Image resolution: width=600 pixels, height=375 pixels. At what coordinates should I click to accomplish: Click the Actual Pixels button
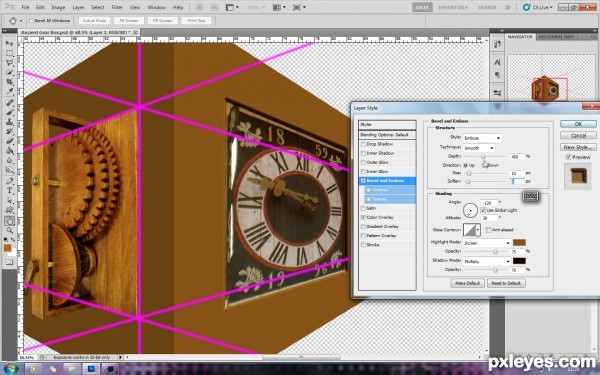[94, 21]
